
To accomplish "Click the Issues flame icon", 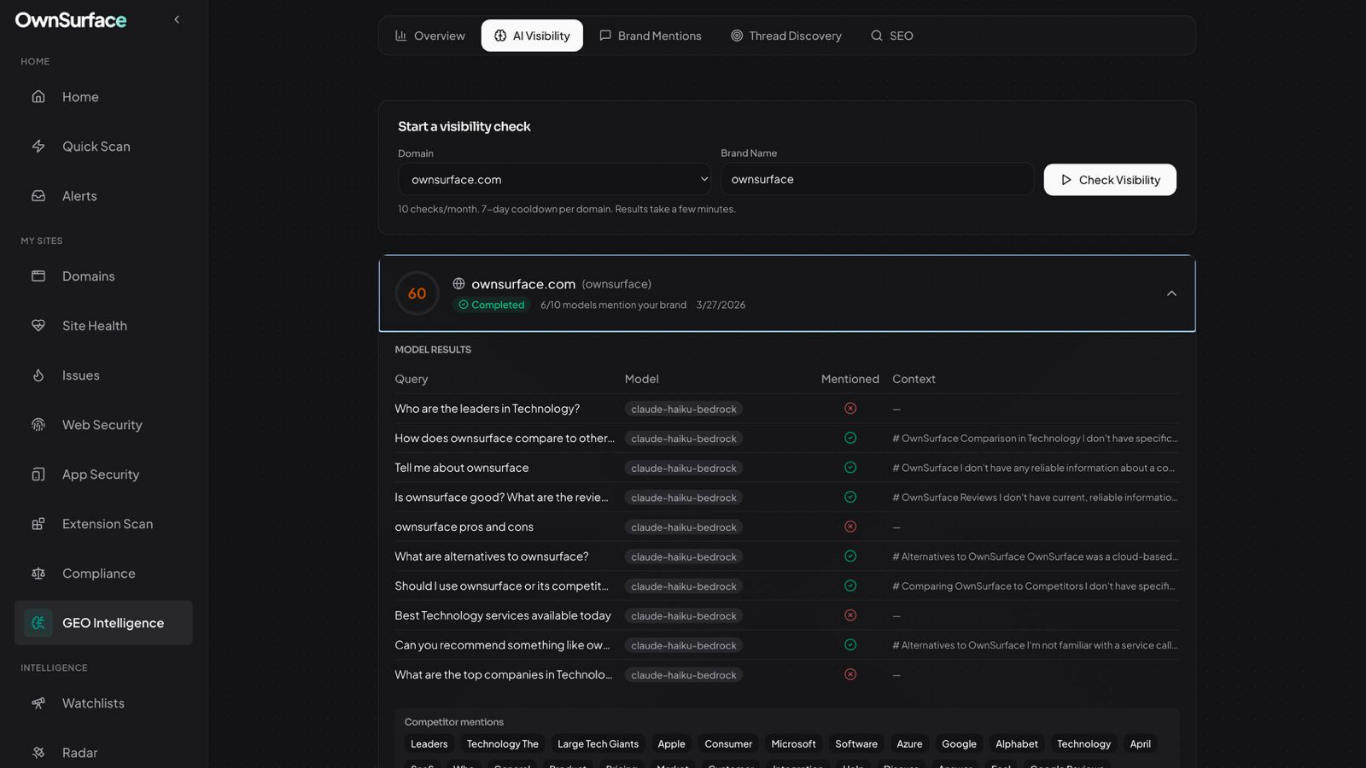I will click(38, 375).
